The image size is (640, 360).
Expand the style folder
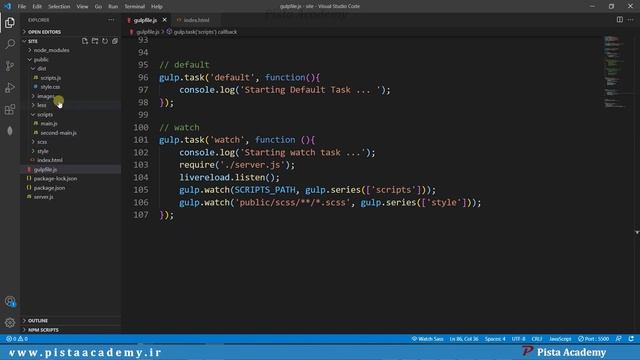[x=71, y=151]
